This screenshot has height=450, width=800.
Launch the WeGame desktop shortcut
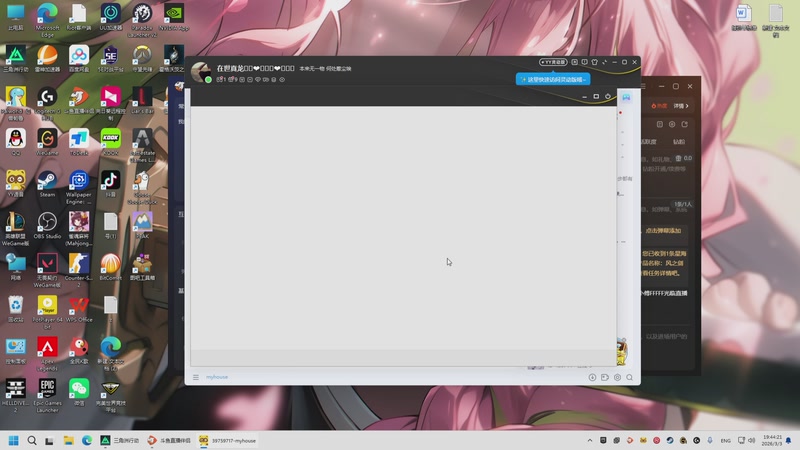[x=47, y=140]
